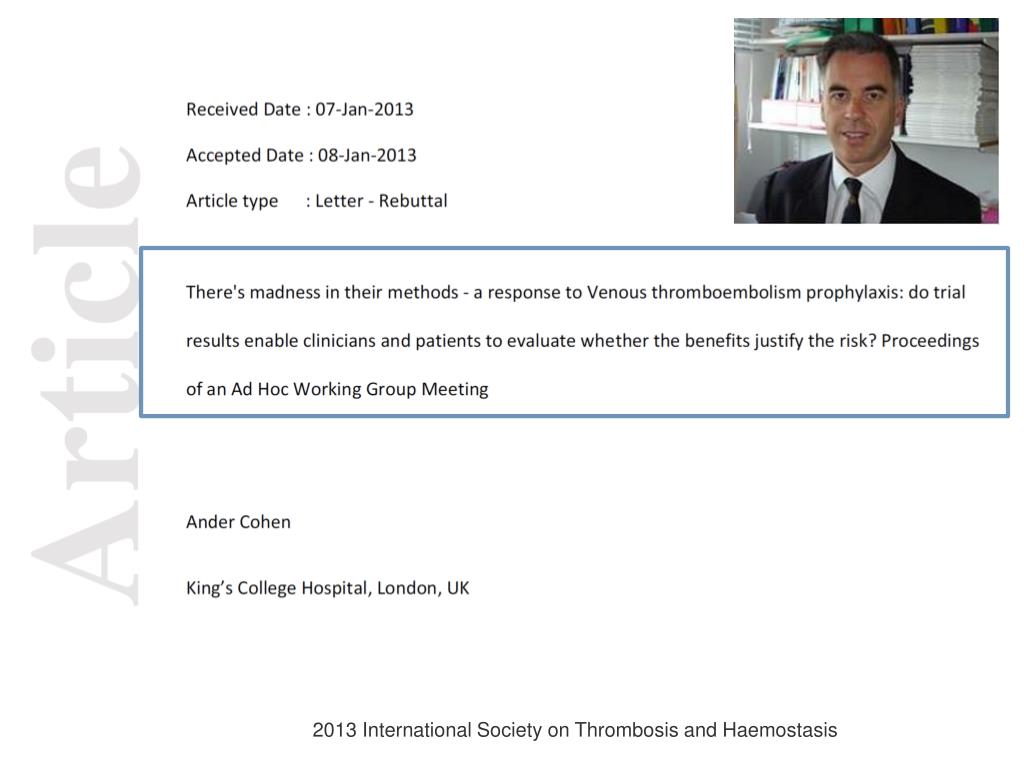Click the date 08-Jan-2013
The height and width of the screenshot is (768, 1024).
click(367, 155)
